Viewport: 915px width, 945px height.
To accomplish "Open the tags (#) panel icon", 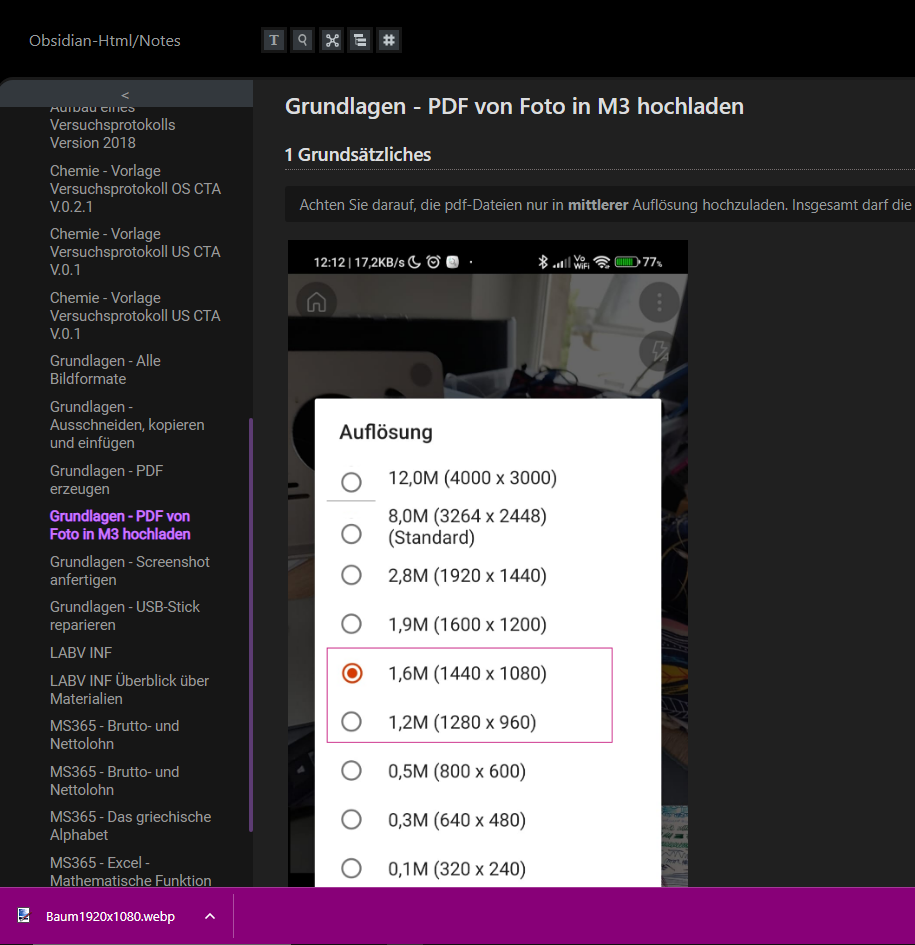I will coord(389,40).
